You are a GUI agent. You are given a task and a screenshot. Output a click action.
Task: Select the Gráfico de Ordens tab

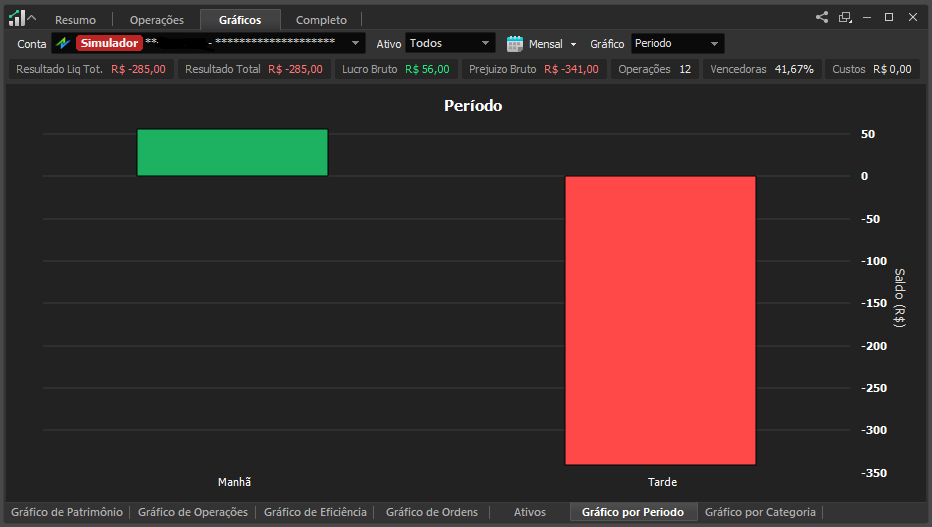coord(432,512)
